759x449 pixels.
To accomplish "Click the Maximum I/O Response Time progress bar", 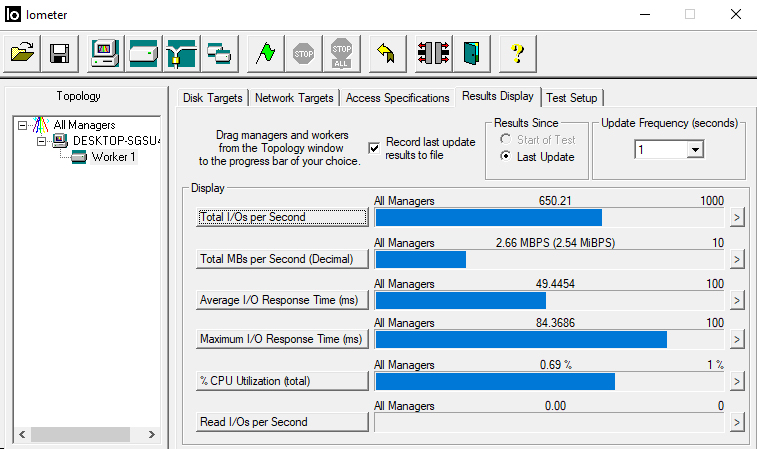I will coord(550,340).
